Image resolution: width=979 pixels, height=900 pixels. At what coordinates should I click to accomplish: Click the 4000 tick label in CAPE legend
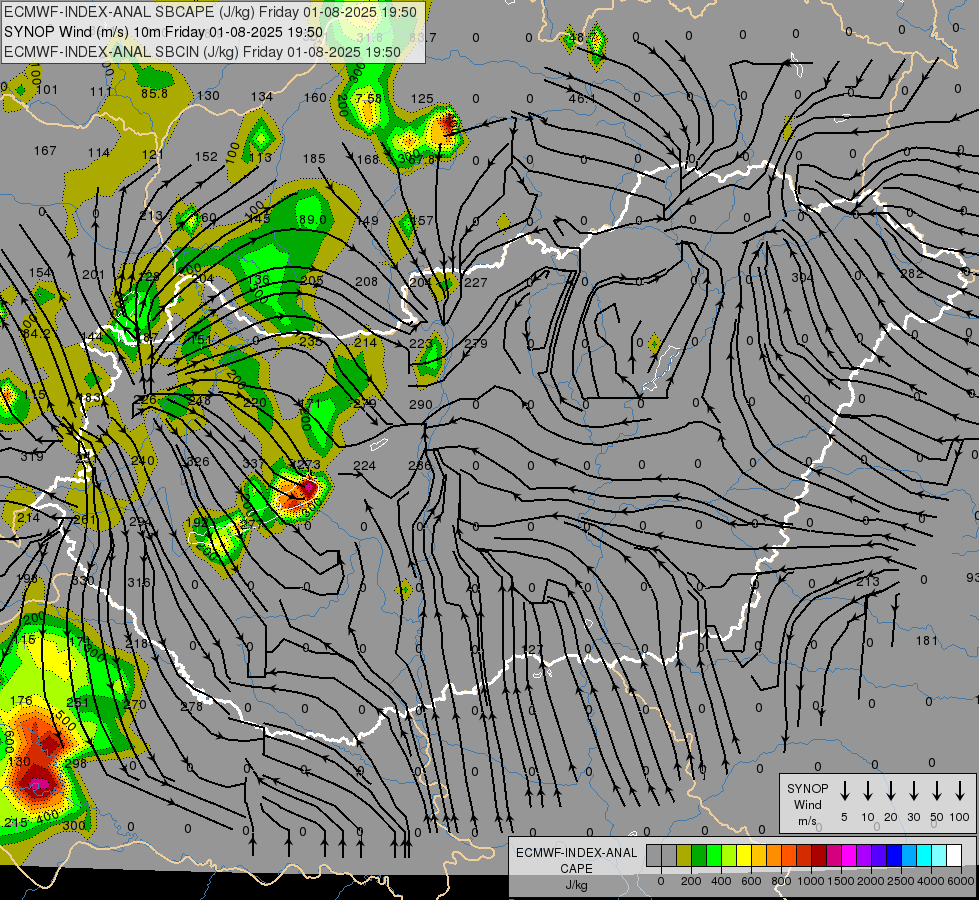click(x=931, y=881)
